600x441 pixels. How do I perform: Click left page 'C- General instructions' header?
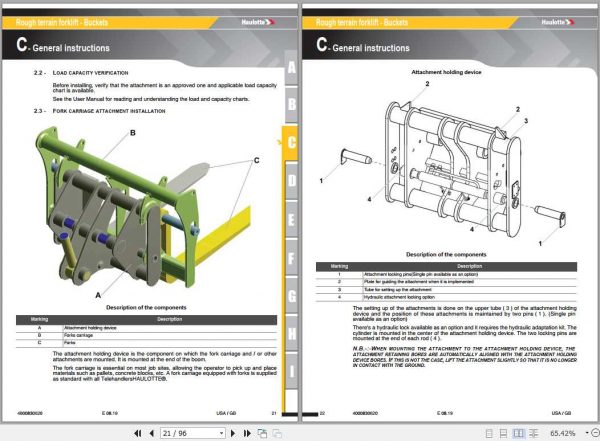pyautogui.click(x=63, y=46)
